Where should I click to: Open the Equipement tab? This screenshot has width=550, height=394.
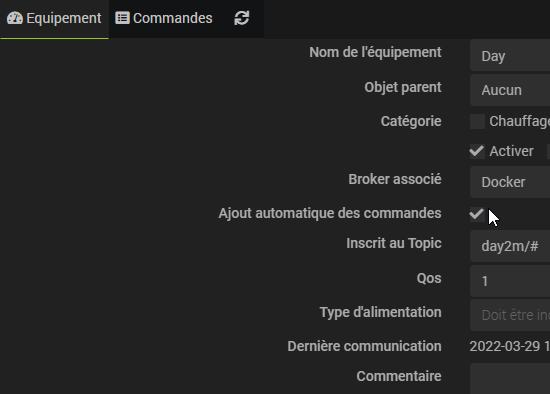54,18
